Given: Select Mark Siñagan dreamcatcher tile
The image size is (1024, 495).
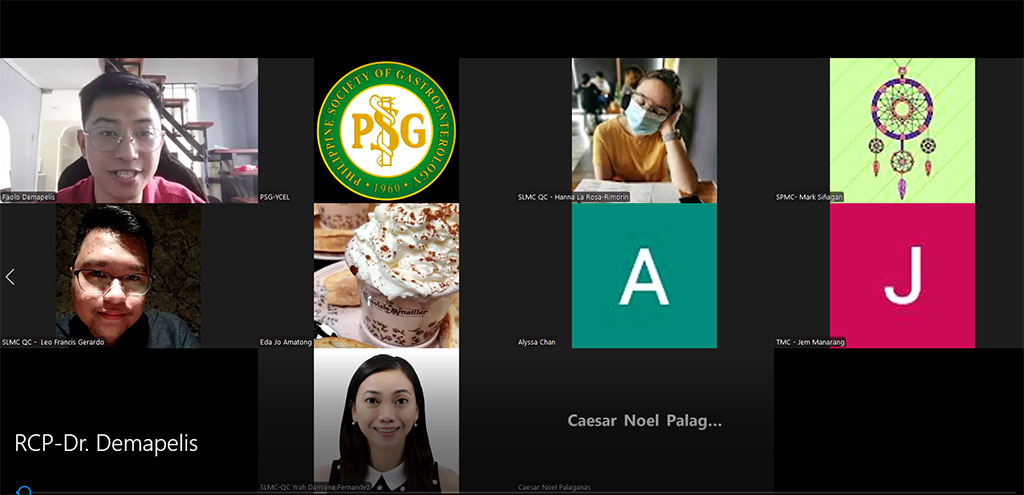Looking at the screenshot, I should pyautogui.click(x=902, y=131).
